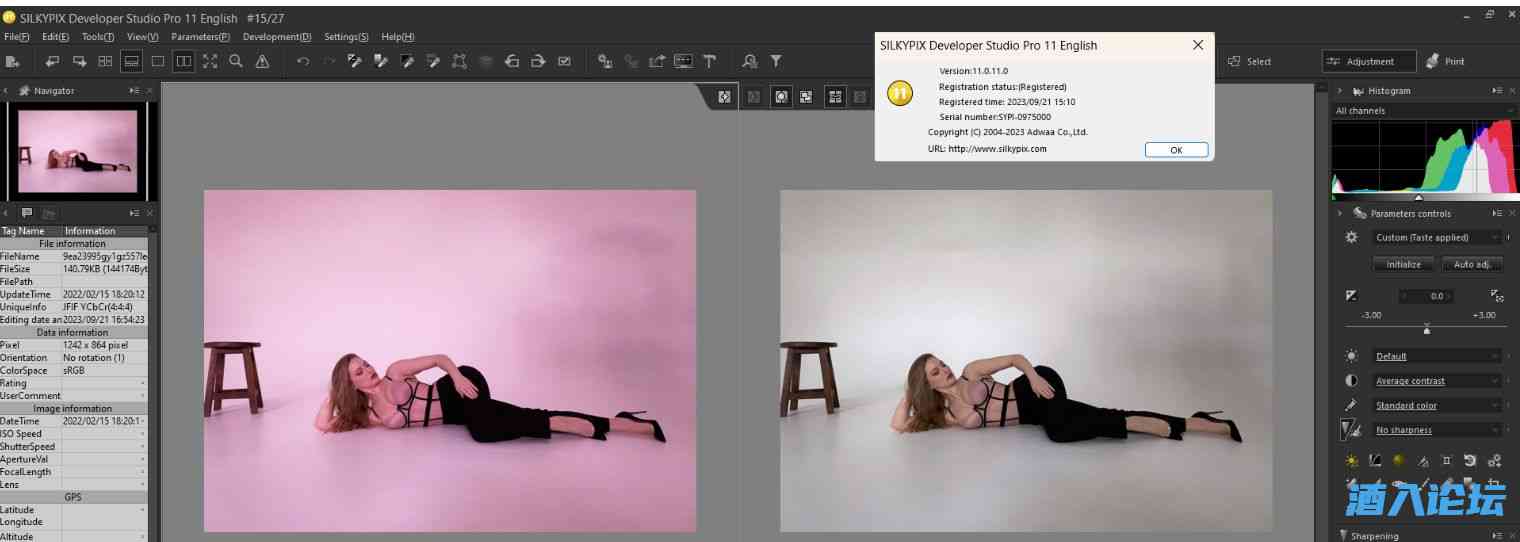Image resolution: width=1520 pixels, height=542 pixels.
Task: Open the Help menu
Action: (x=398, y=37)
